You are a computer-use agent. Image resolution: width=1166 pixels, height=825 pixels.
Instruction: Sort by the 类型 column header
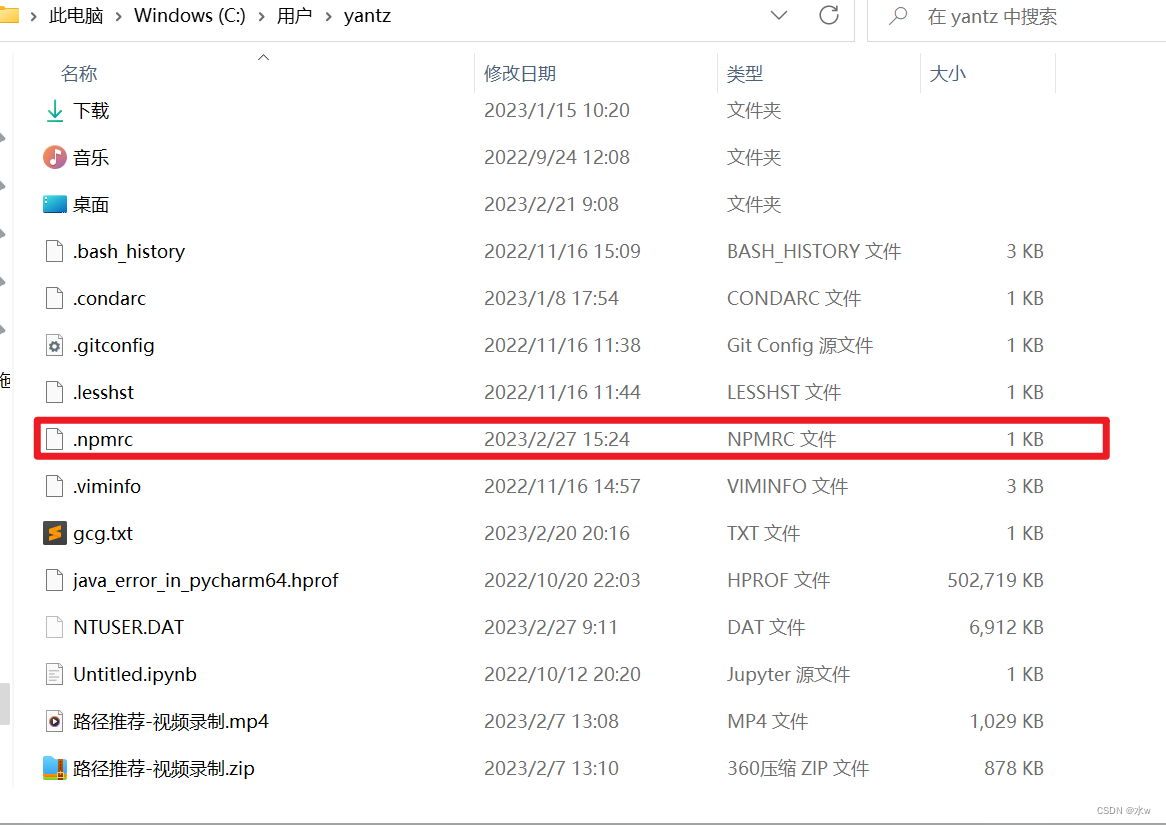point(744,74)
